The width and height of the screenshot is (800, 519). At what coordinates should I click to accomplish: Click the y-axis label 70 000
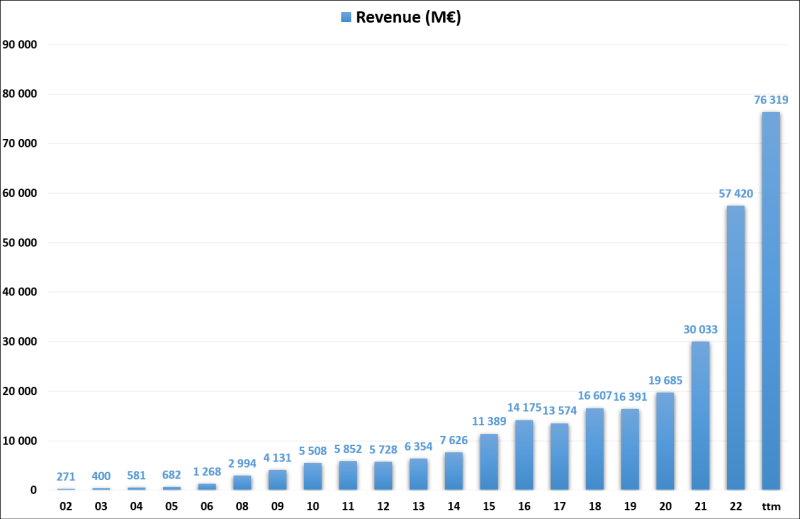tap(20, 143)
